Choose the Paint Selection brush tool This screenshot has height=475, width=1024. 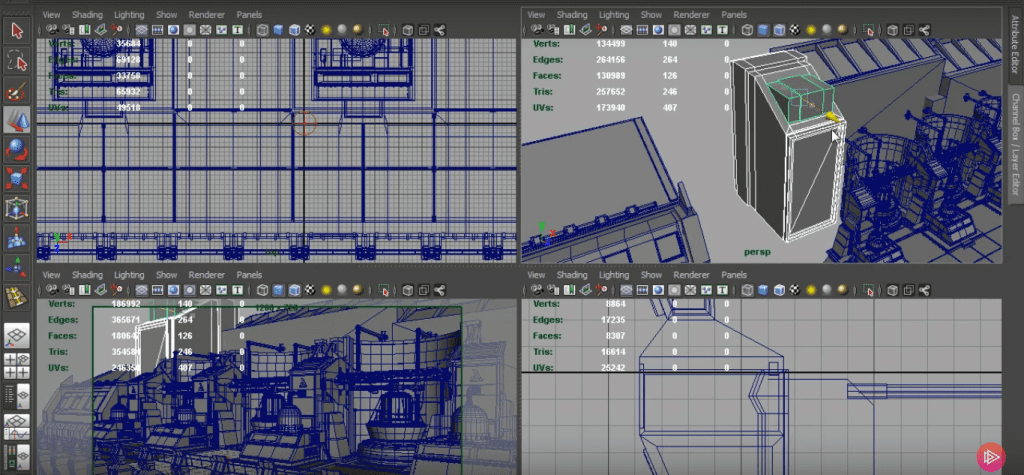(x=16, y=91)
